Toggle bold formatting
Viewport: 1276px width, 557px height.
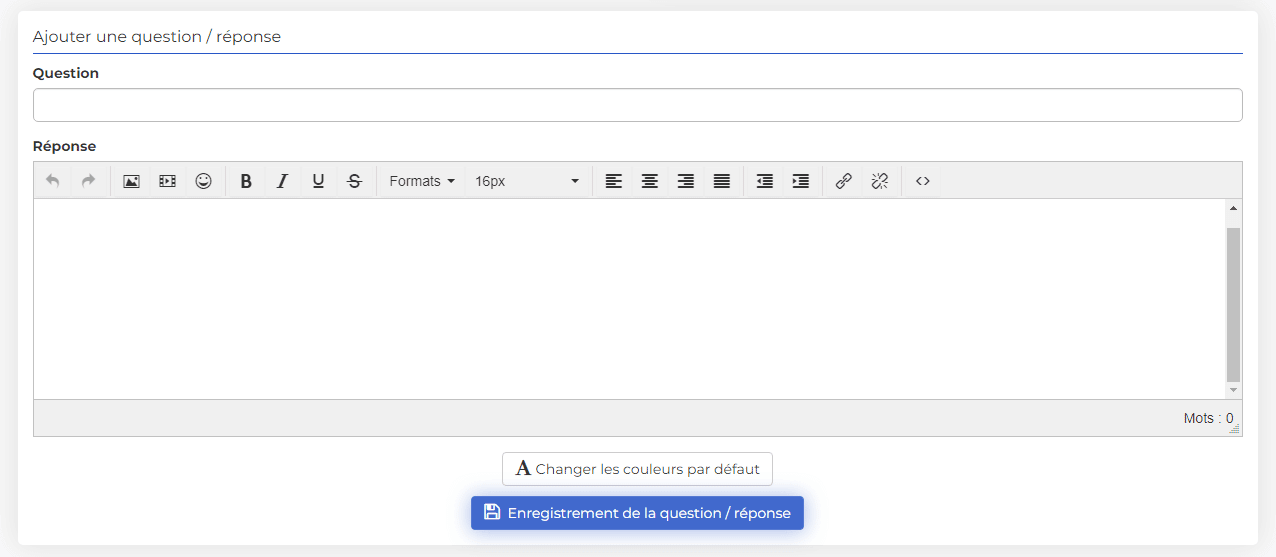point(246,181)
